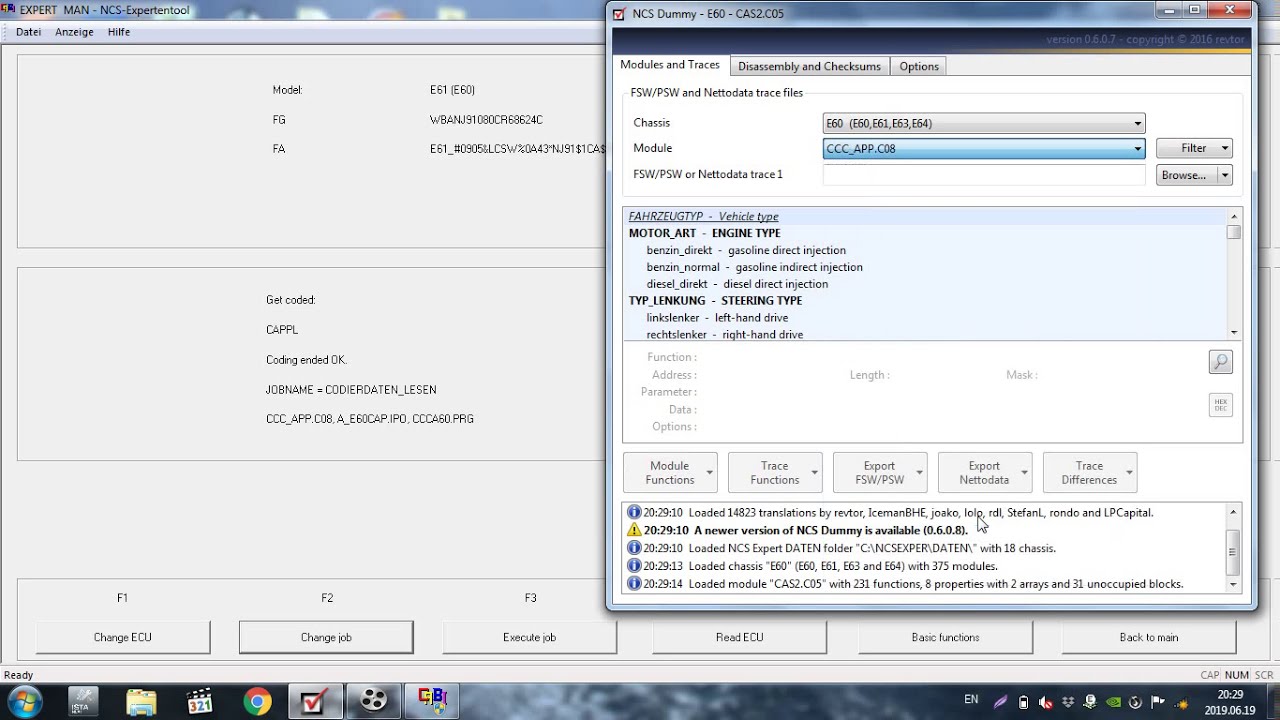The image size is (1280, 720).
Task: Click the magnifier search icon in NCS Dummy
Action: 1220,362
